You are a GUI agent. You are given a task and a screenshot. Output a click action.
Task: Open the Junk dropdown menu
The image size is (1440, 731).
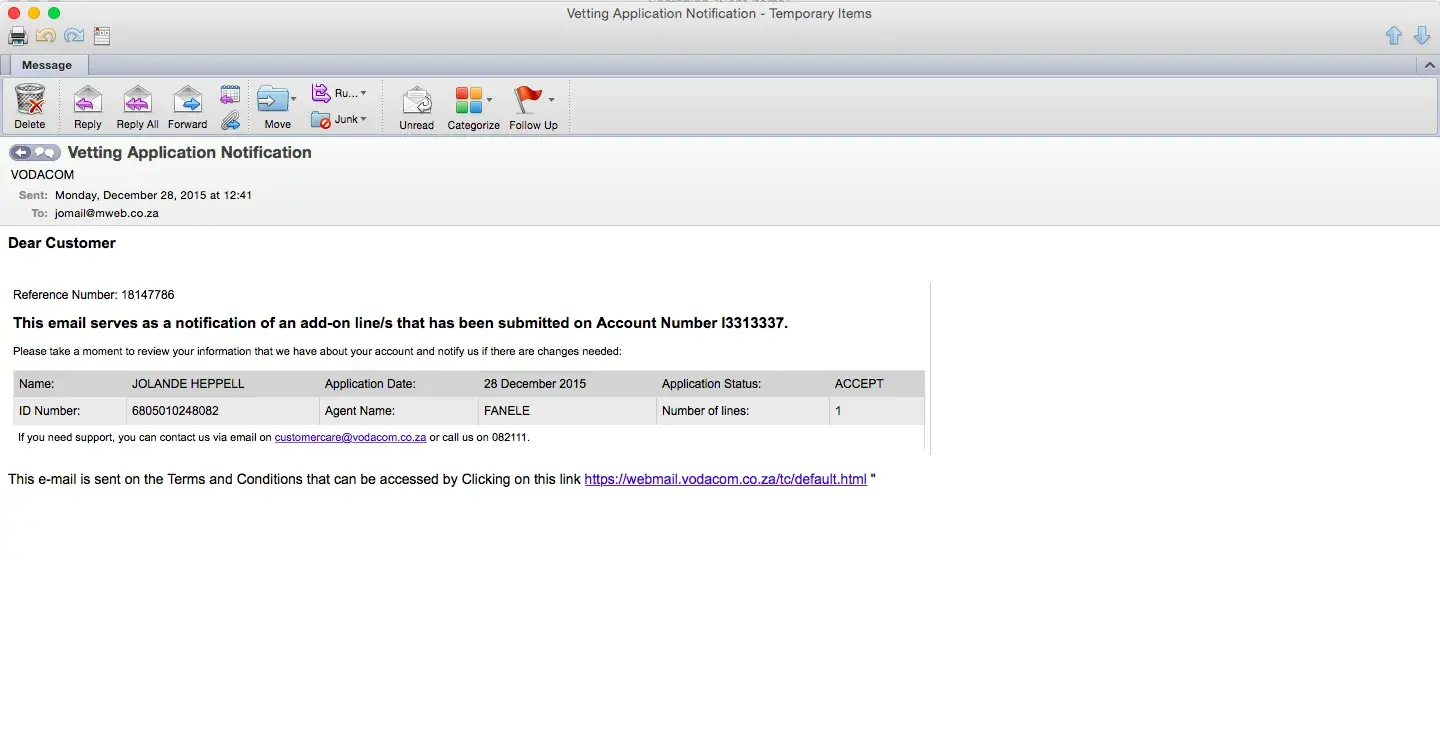click(x=362, y=119)
